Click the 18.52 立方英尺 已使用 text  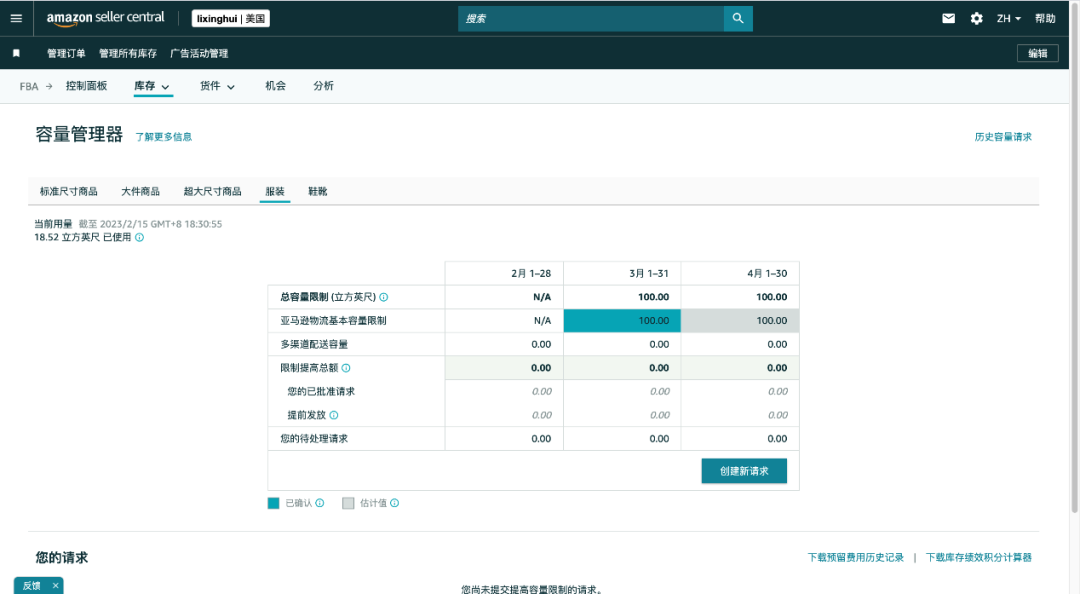[83, 237]
